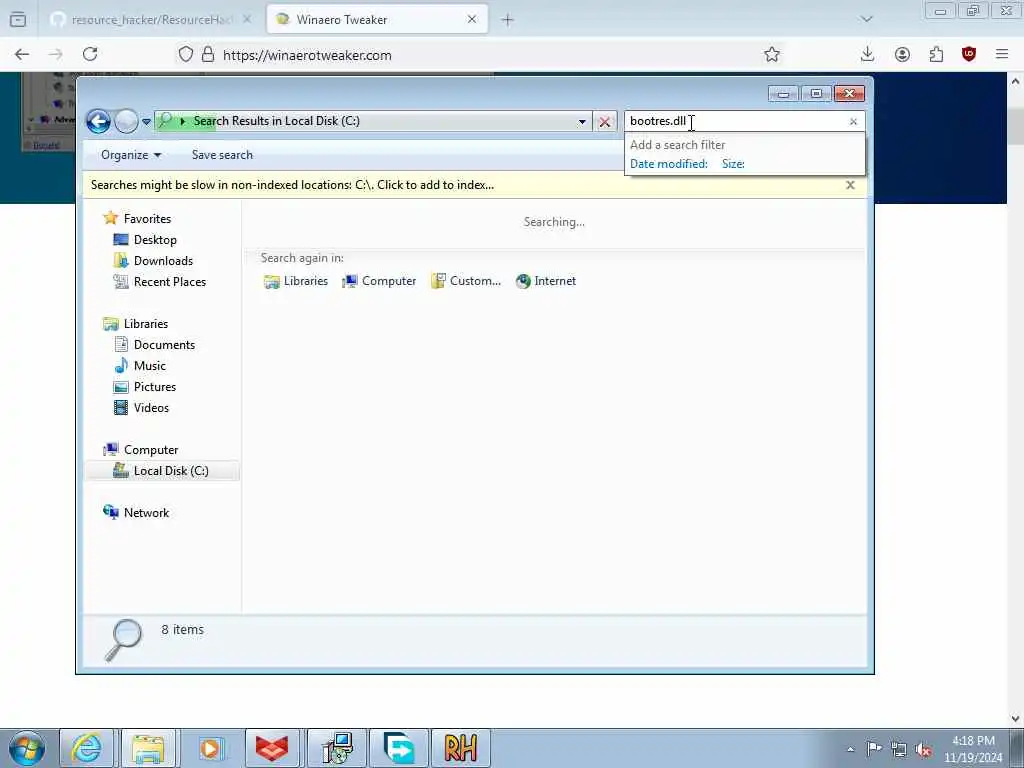Image resolution: width=1024 pixels, height=768 pixels.
Task: Click Firefox back button
Action: click(x=22, y=55)
